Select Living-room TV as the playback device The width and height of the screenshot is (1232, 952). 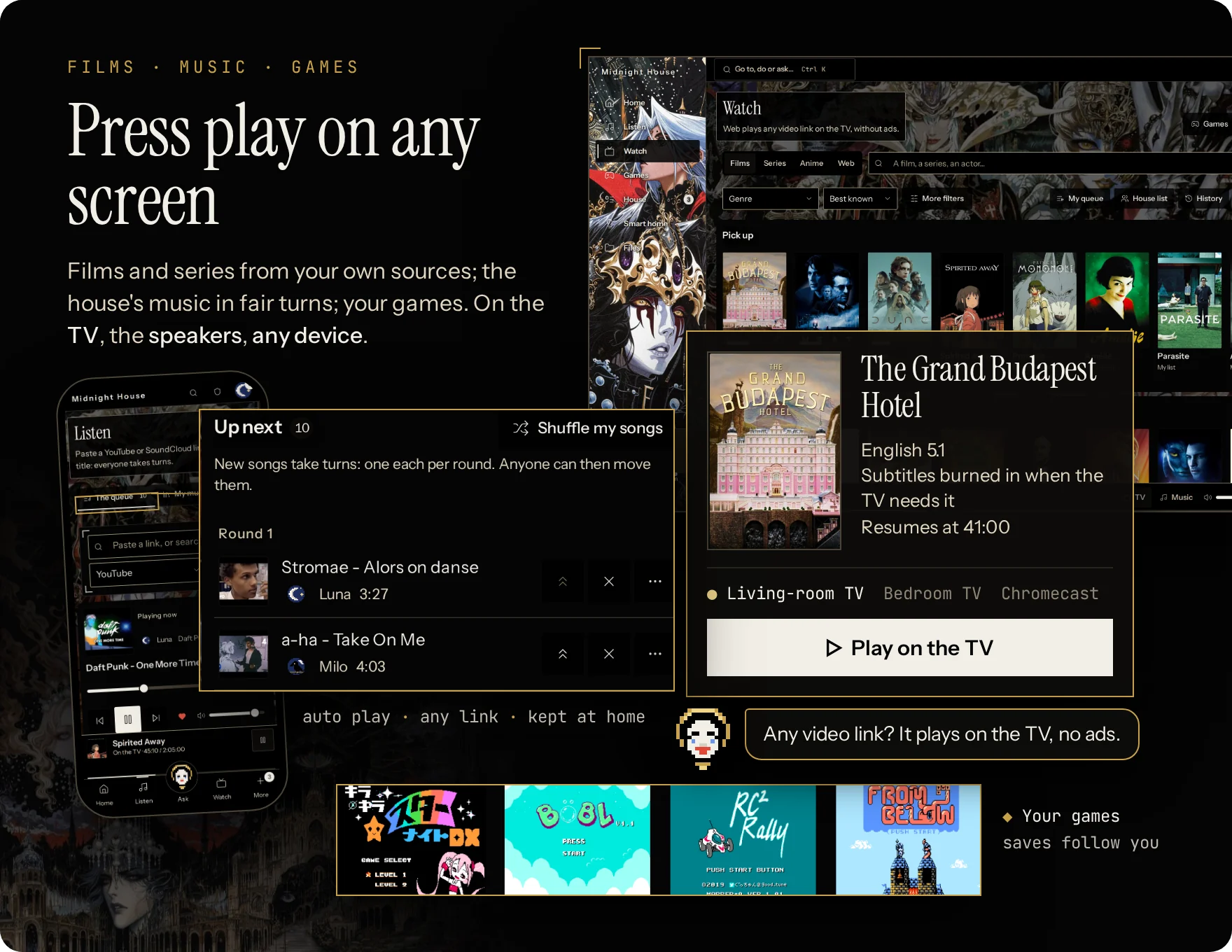[x=785, y=594]
